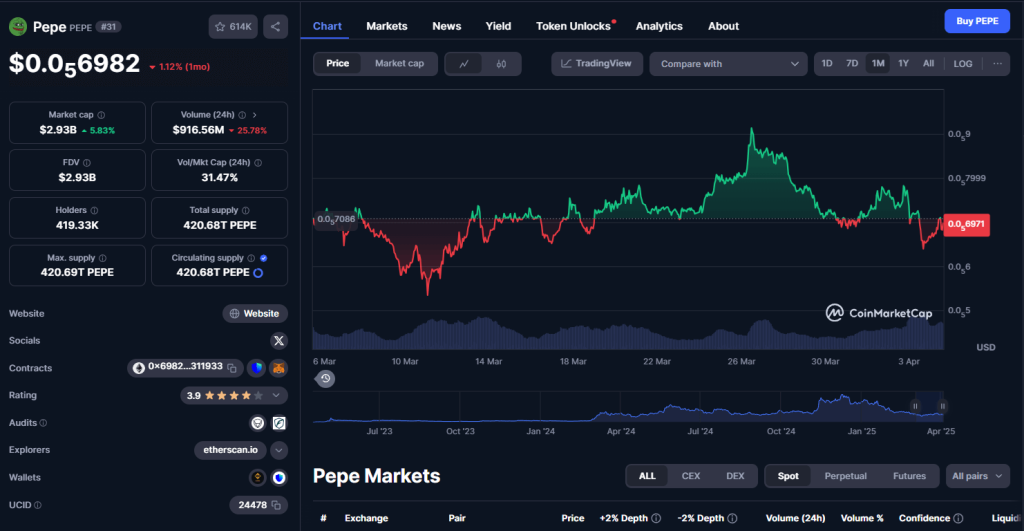Show Futures markets
Image resolution: width=1024 pixels, height=531 pixels.
tap(909, 476)
